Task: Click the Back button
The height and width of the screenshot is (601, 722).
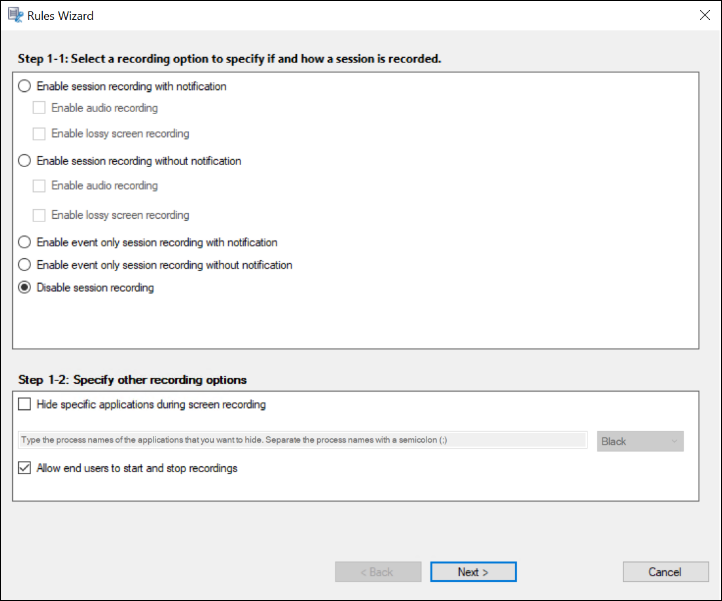Action: [x=377, y=572]
